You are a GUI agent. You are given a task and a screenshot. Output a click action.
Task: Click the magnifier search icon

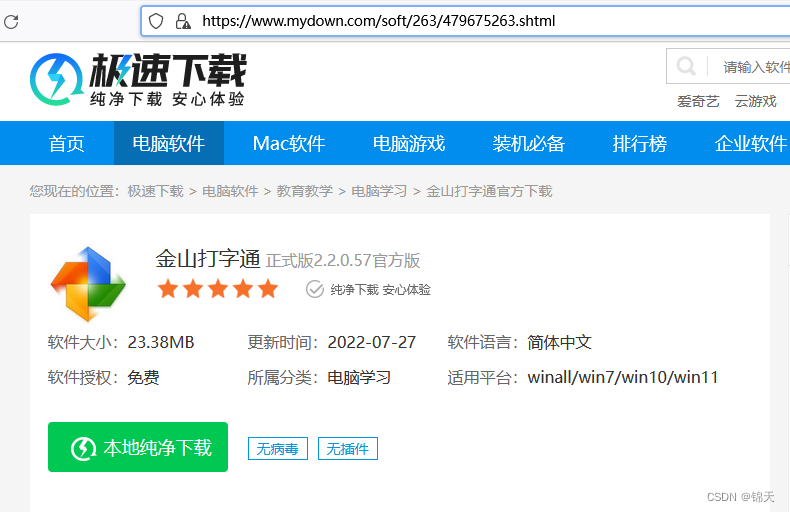click(686, 66)
